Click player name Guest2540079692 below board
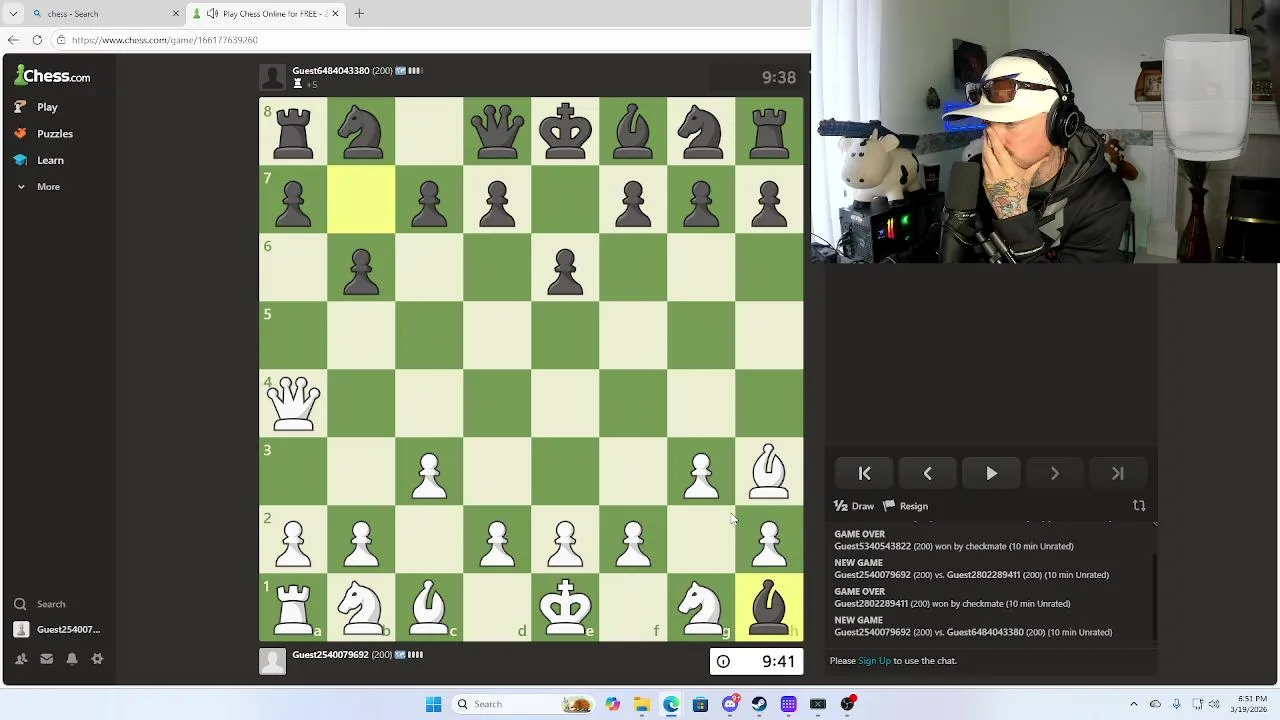The width and height of the screenshot is (1280, 720). (330, 655)
